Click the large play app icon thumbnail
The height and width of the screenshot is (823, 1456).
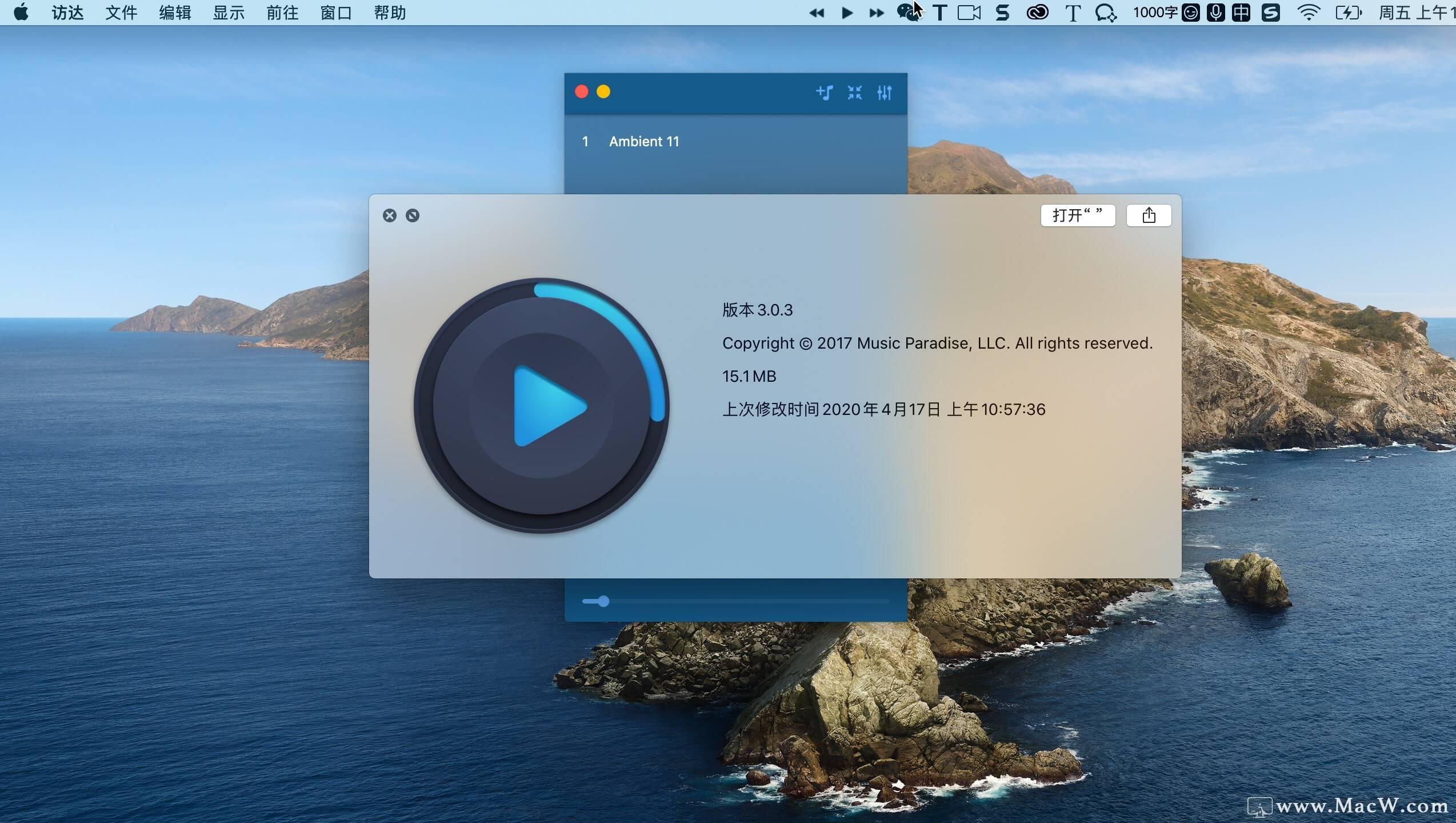[x=542, y=406]
